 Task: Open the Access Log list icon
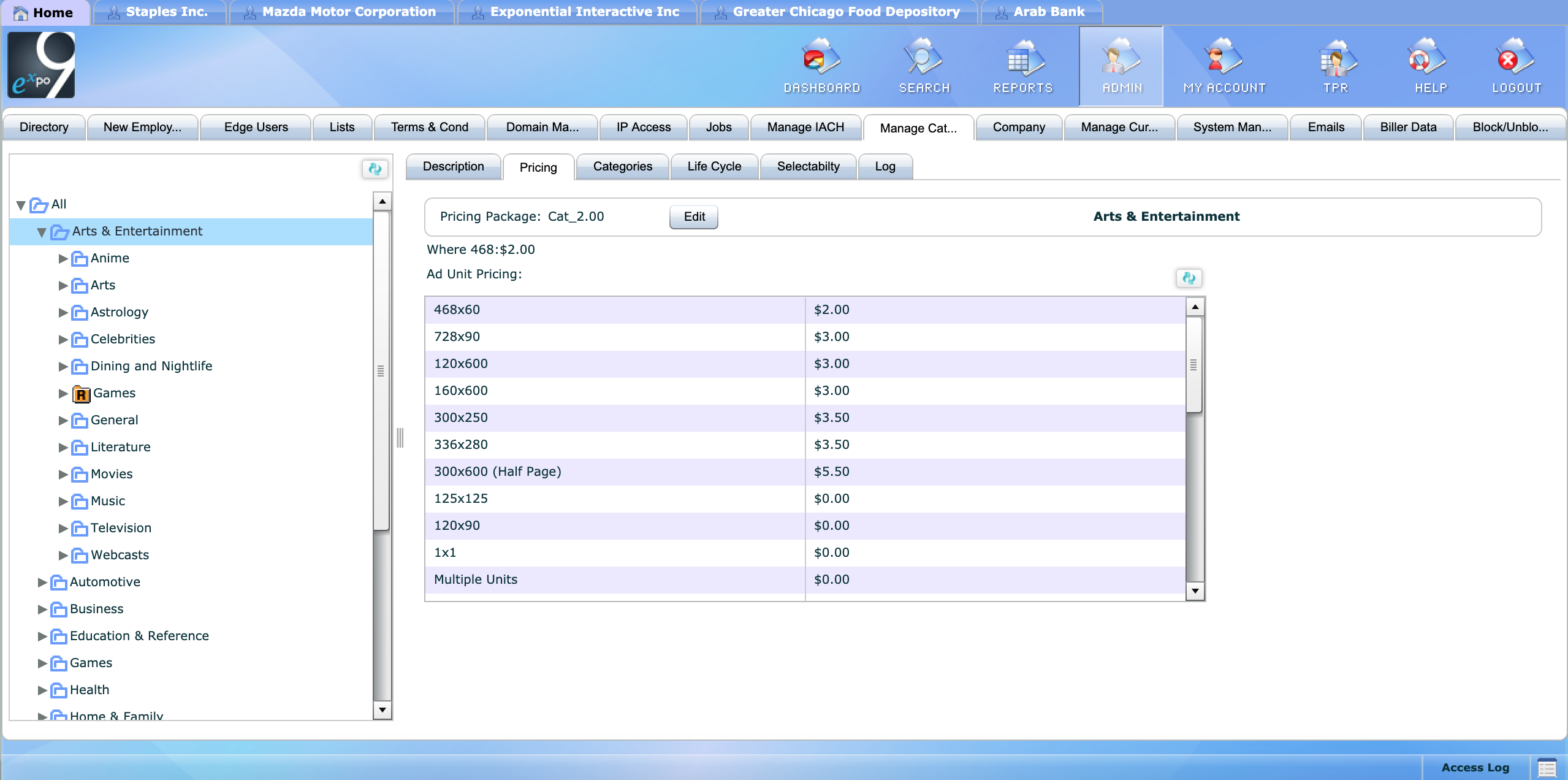1547,768
